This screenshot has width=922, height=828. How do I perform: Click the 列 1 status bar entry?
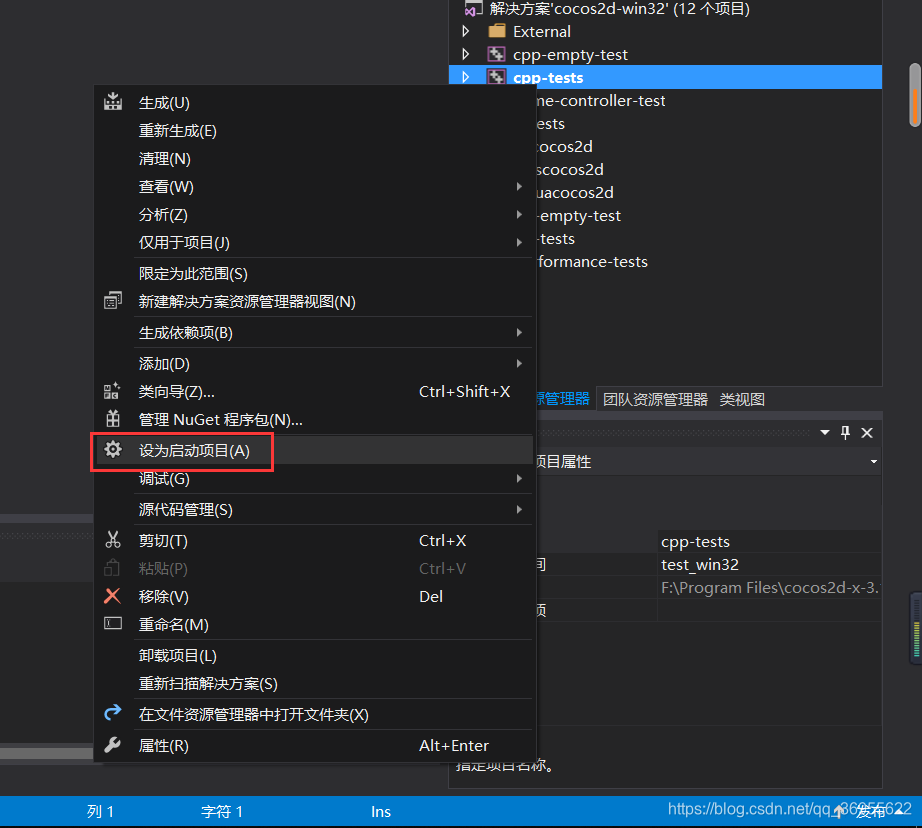[x=100, y=812]
